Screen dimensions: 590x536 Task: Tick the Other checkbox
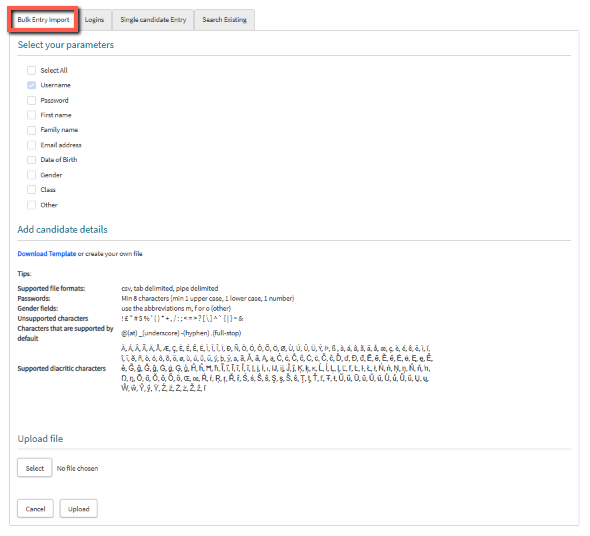click(x=32, y=205)
